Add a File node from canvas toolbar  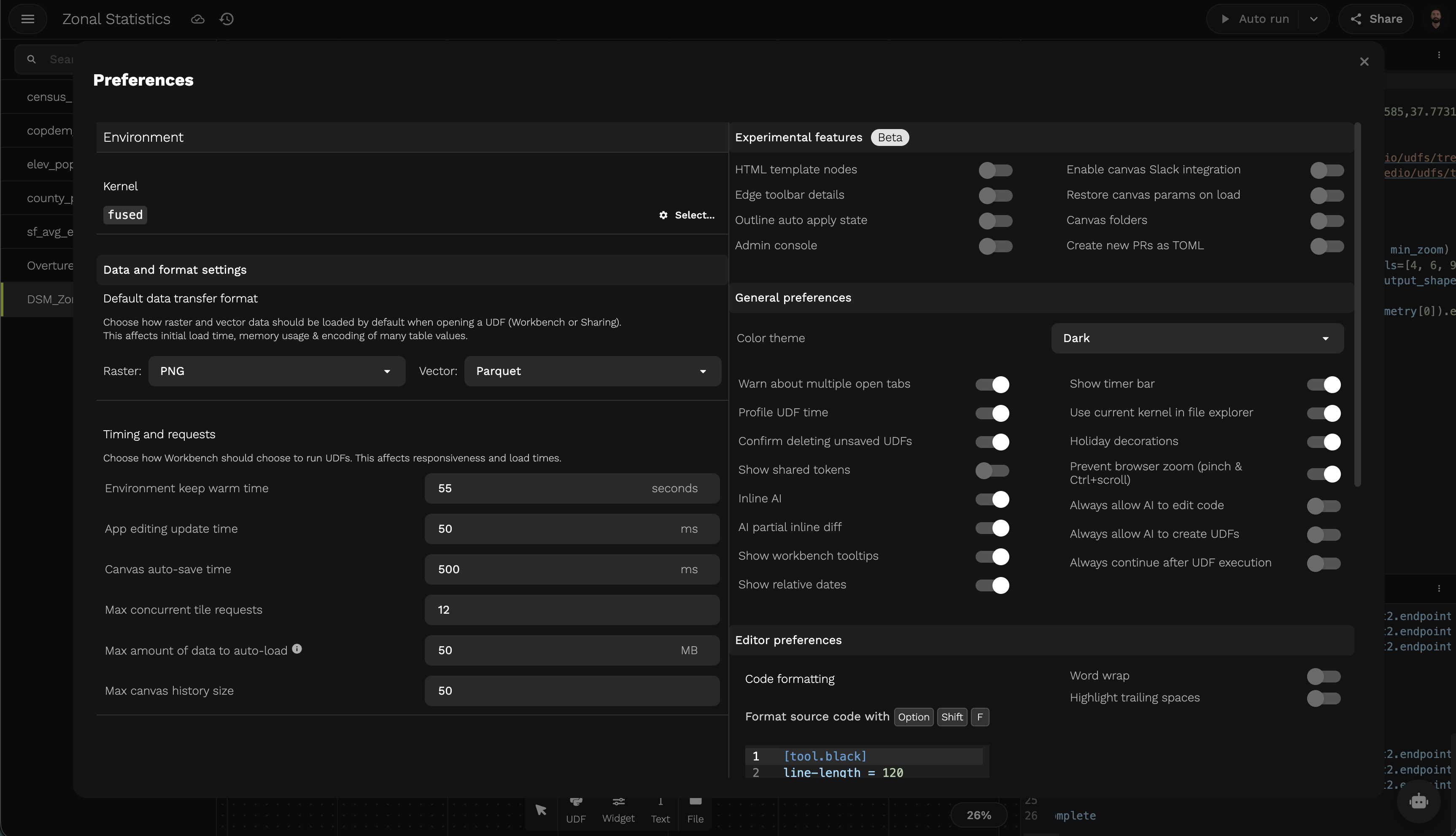pyautogui.click(x=695, y=811)
